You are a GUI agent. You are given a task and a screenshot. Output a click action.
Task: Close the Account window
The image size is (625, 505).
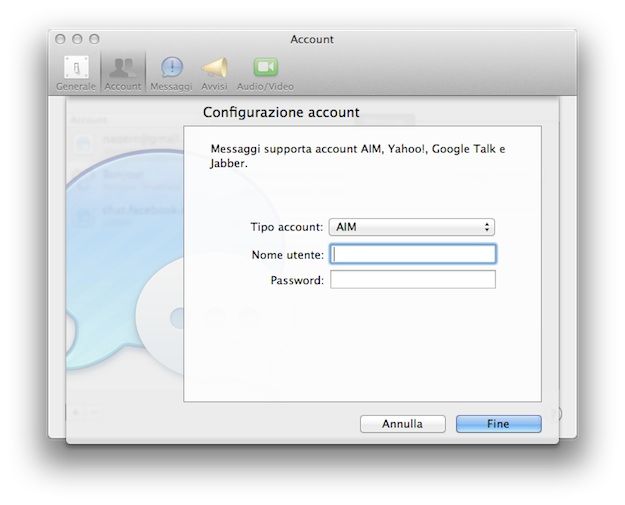coord(60,39)
